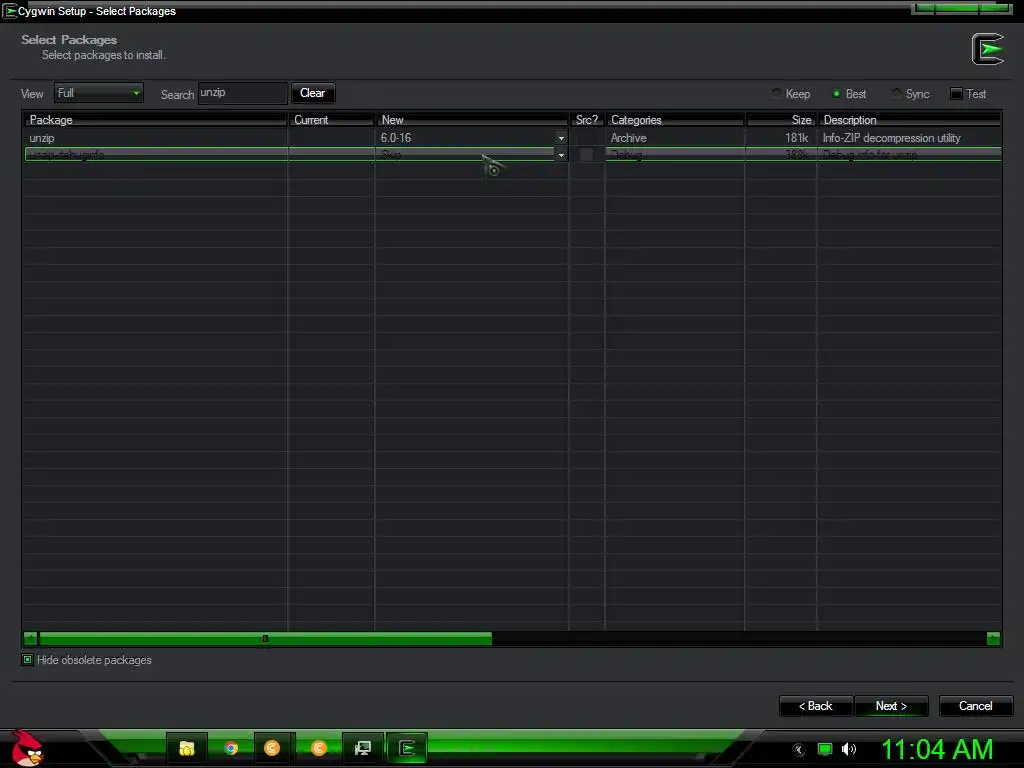Click the Cygwin logo in header
The image size is (1024, 768).
[x=987, y=49]
